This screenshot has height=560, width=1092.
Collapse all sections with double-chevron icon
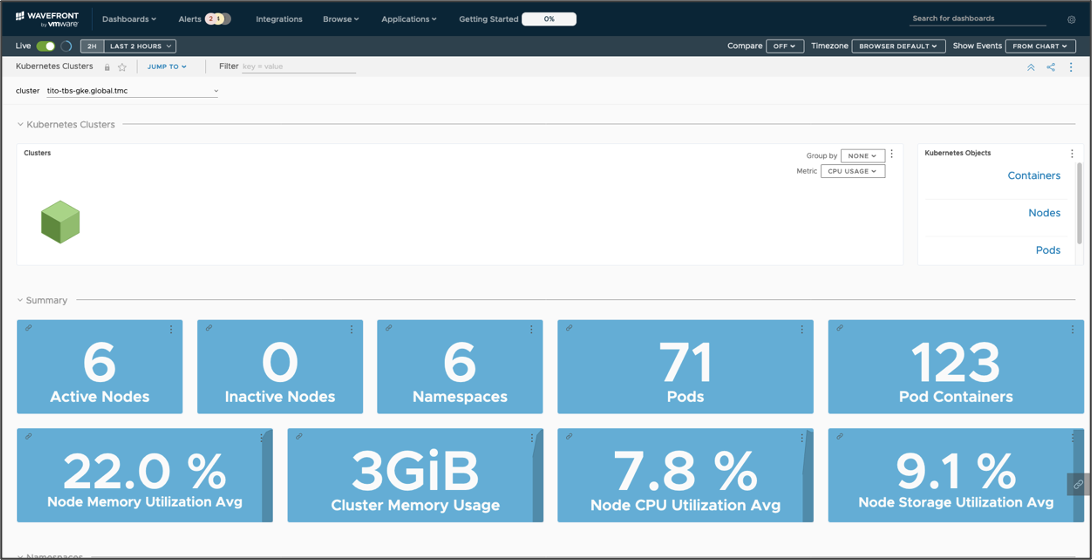pyautogui.click(x=1031, y=67)
